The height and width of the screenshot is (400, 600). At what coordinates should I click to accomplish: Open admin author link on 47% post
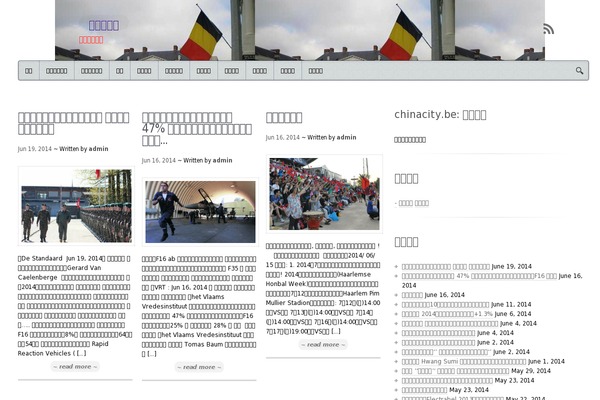click(x=222, y=160)
